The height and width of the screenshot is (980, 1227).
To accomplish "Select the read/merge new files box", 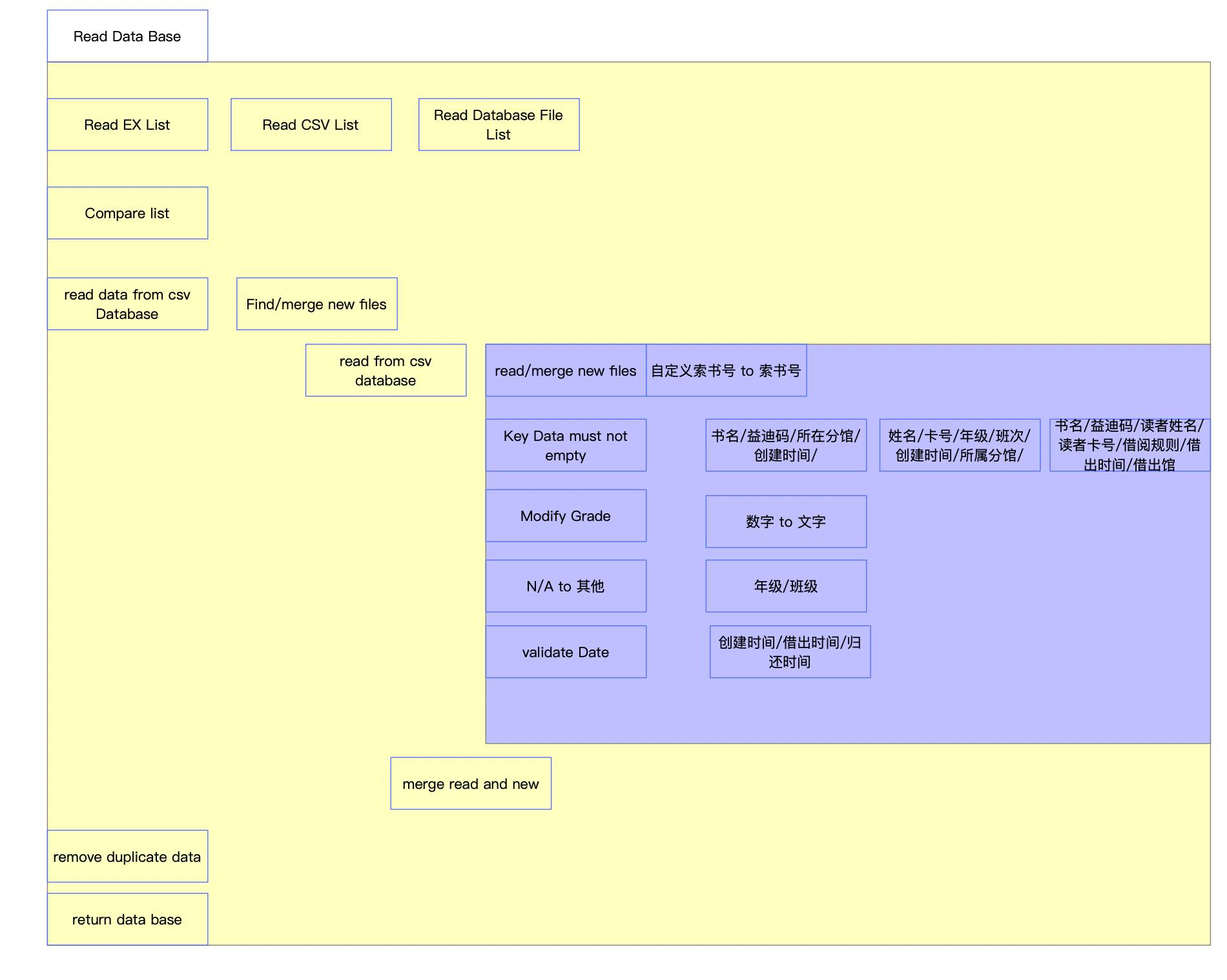I will click(x=566, y=371).
